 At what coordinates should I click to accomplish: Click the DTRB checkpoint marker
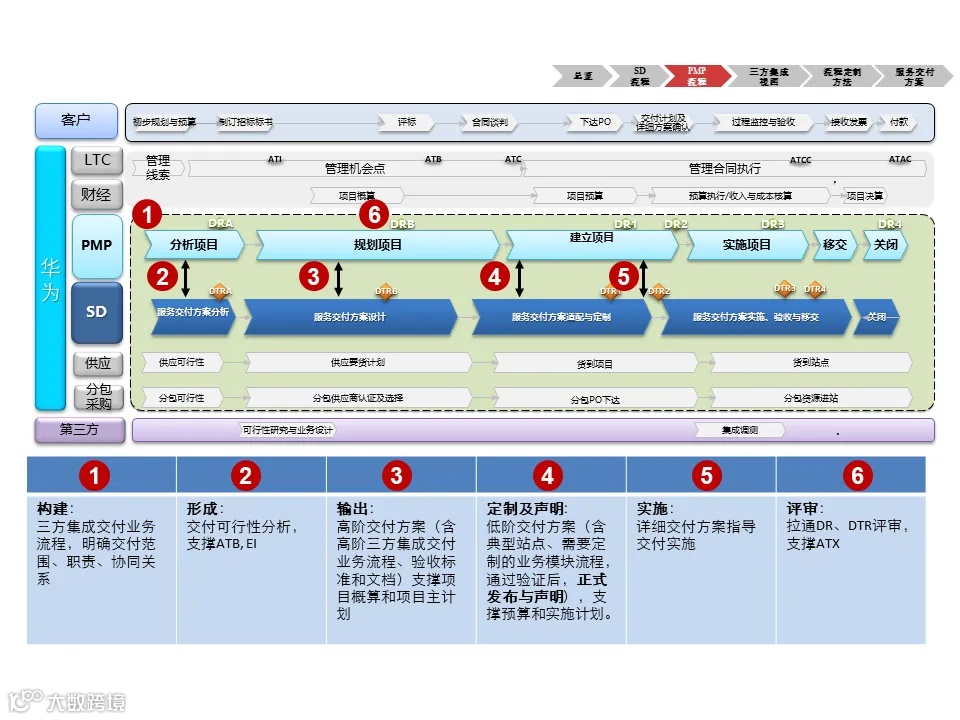pos(385,291)
